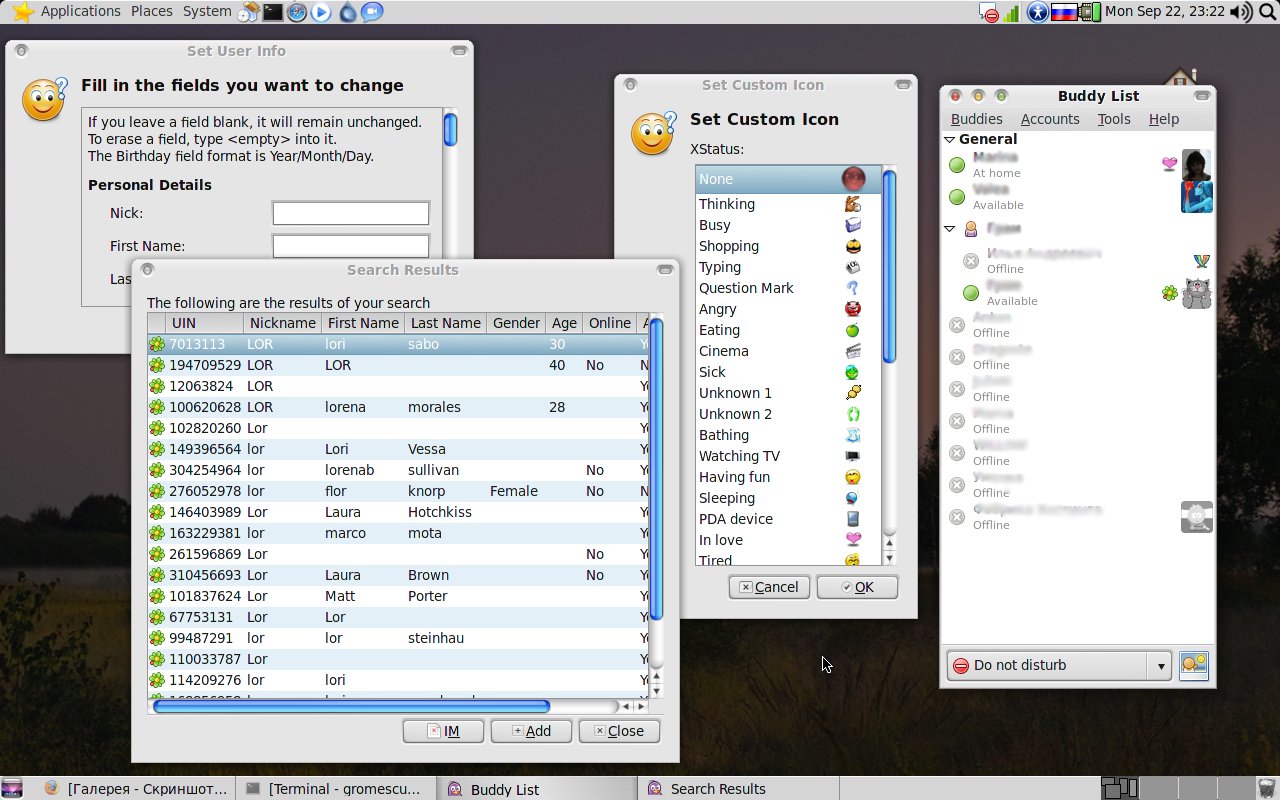The image size is (1280, 800).
Task: Select the Sick XStatus icon
Action: 852,372
